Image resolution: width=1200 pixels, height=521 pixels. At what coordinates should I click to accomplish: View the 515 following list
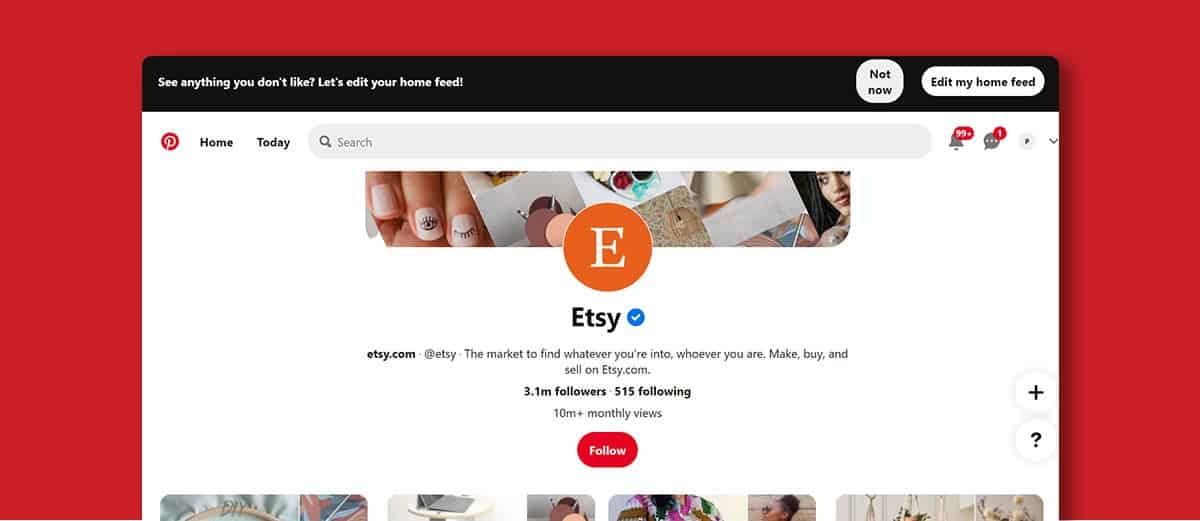(653, 391)
